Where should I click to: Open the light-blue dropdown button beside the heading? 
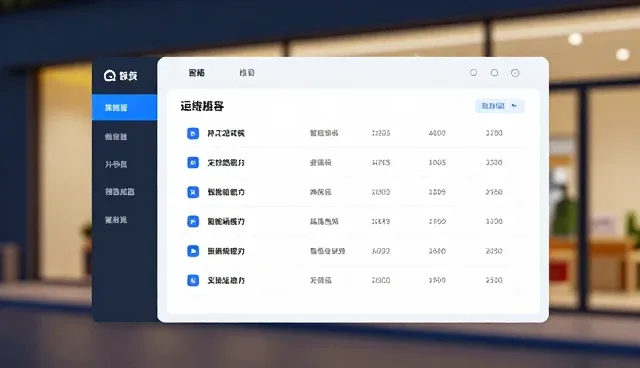pos(500,106)
